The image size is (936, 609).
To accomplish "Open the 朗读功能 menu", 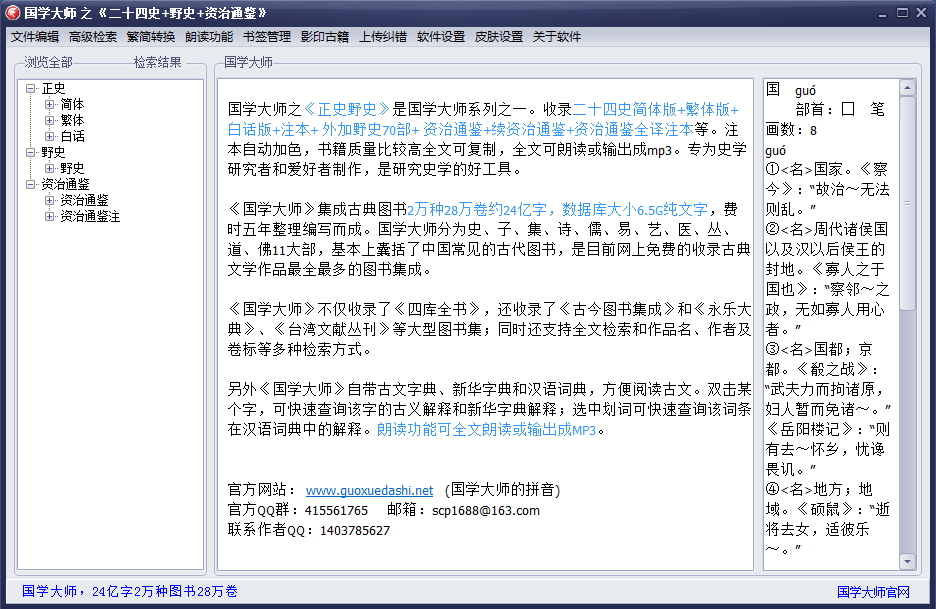I will 209,37.
